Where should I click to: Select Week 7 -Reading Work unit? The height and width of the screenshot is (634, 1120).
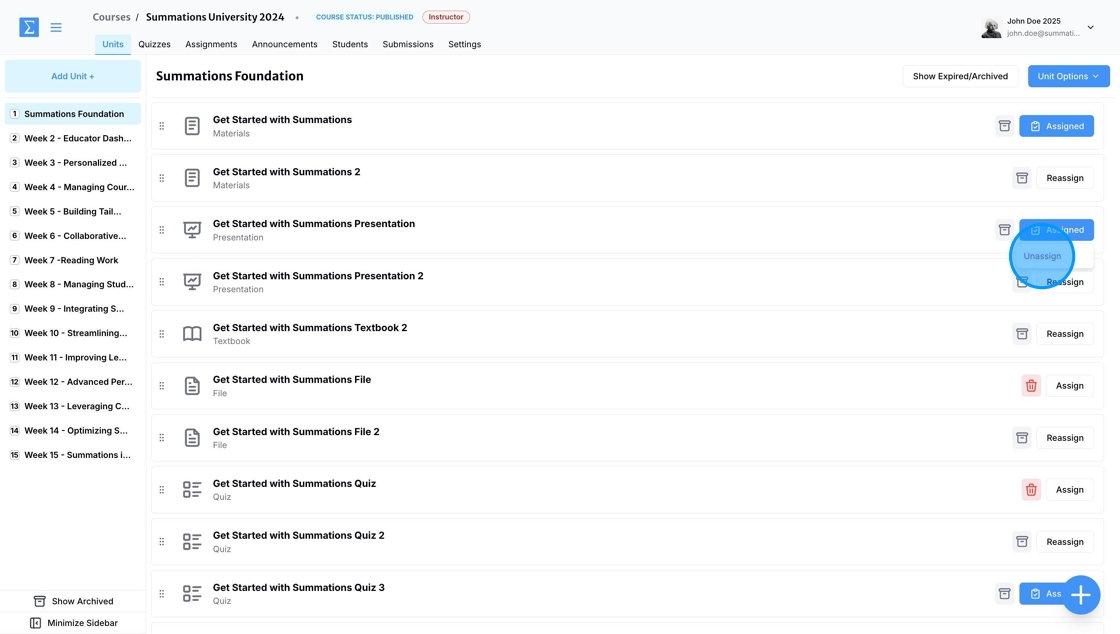pyautogui.click(x=73, y=260)
